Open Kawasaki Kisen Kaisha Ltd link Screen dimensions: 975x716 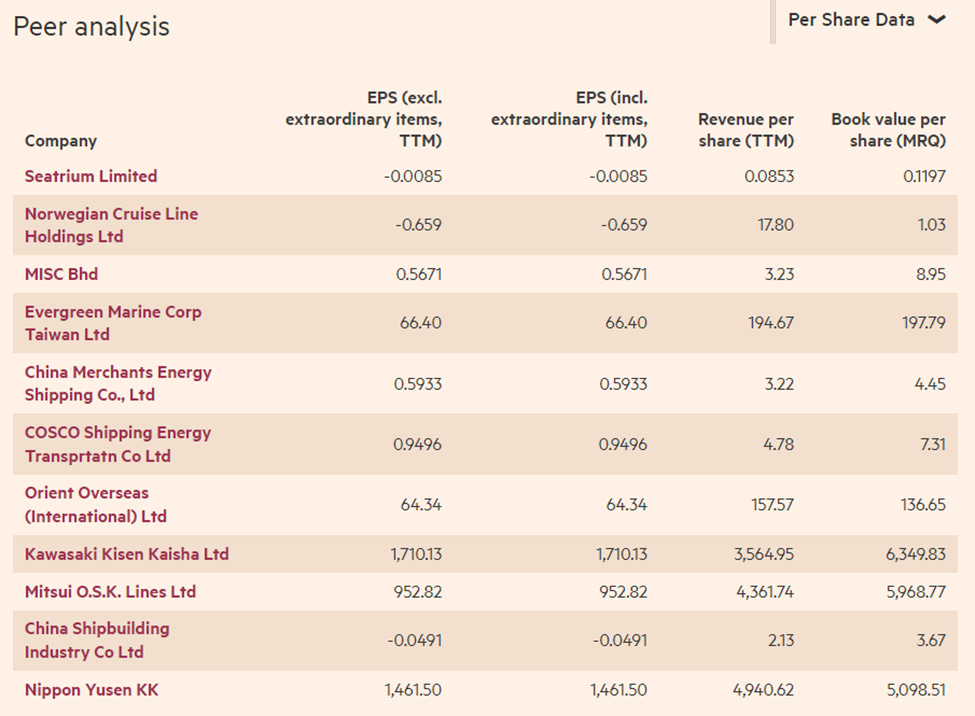click(x=127, y=554)
